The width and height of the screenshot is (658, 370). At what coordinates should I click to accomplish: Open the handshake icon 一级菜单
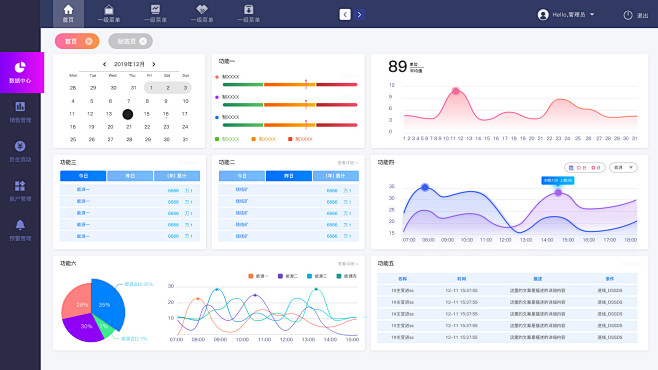coord(202,9)
